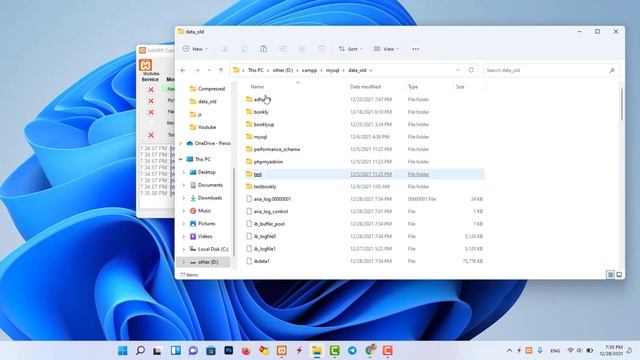Sort by the Type column header

[x=413, y=87]
